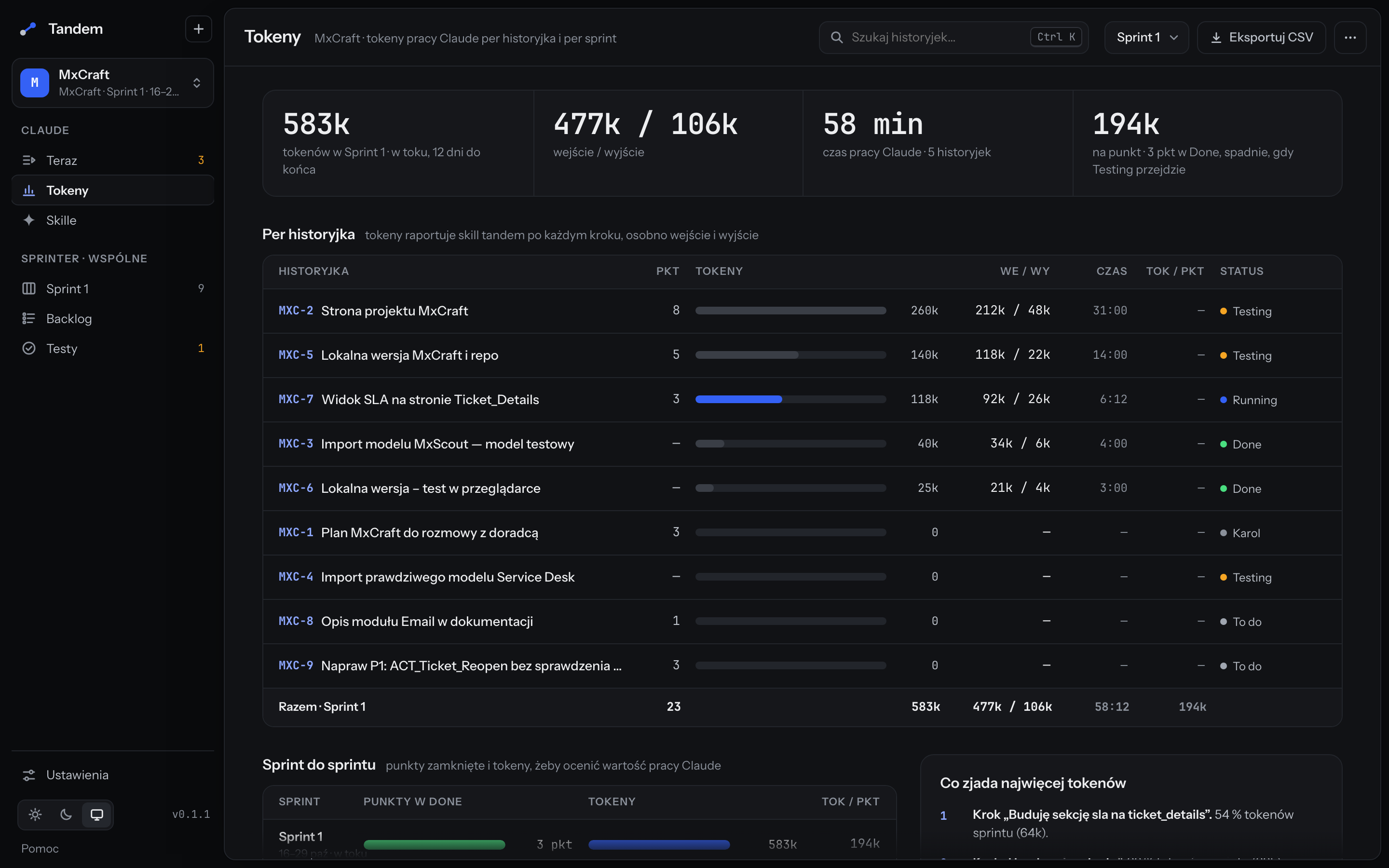Image resolution: width=1389 pixels, height=868 pixels.
Task: Select system theme monitor icon
Action: (x=97, y=814)
